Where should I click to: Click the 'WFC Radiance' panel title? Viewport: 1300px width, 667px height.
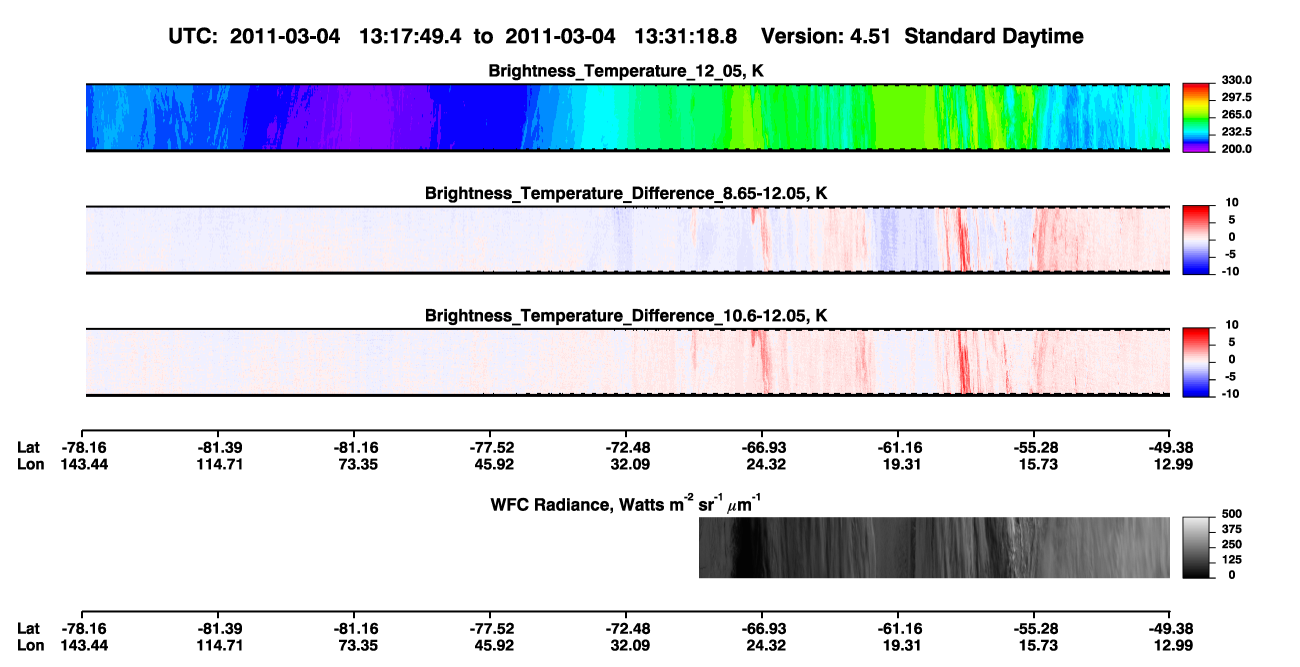(x=626, y=503)
